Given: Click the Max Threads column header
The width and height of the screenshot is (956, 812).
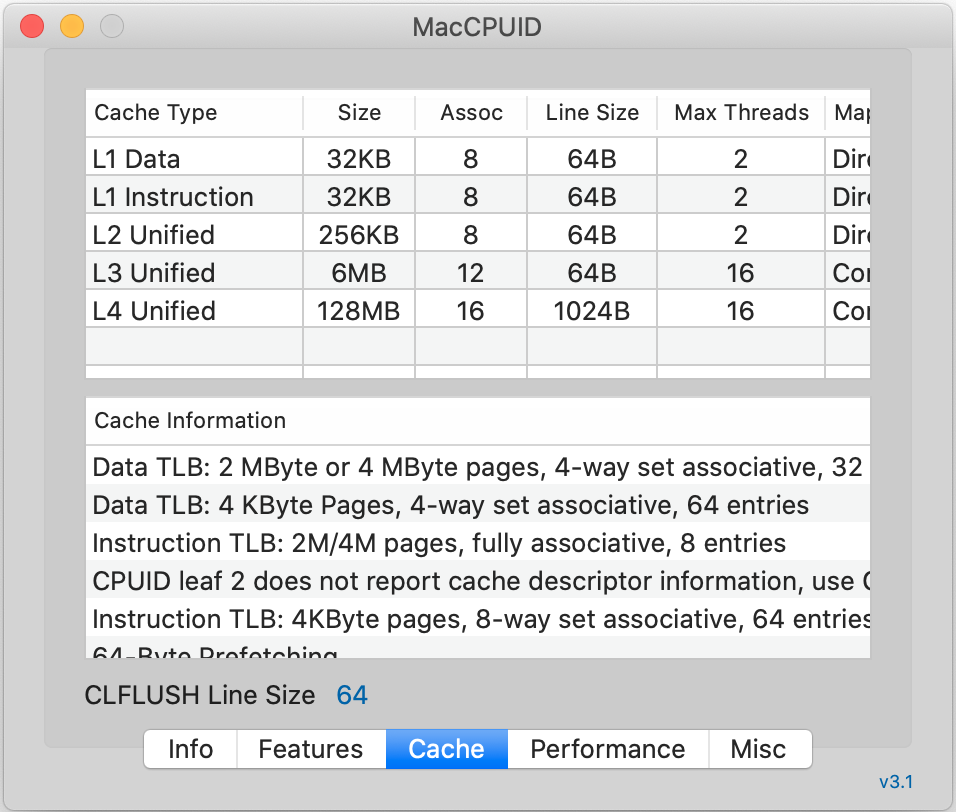Looking at the screenshot, I should [741, 113].
